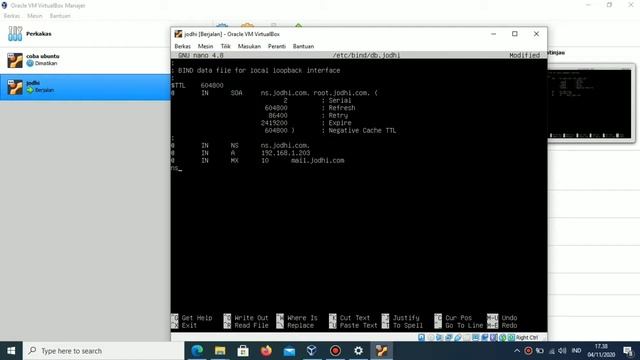The width and height of the screenshot is (640, 360).
Task: Show hidden system tray icons
Action: tap(517, 351)
